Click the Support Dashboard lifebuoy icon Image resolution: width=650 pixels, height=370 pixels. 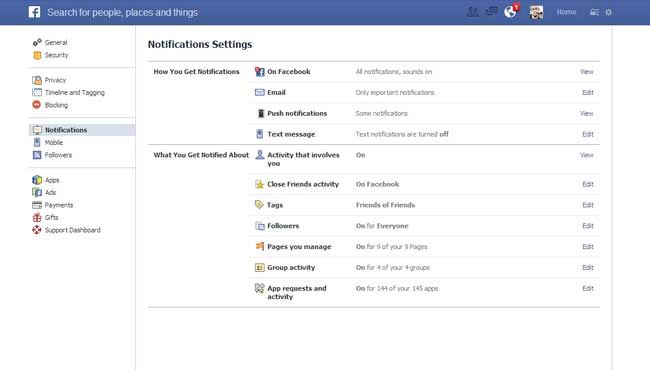coord(37,230)
